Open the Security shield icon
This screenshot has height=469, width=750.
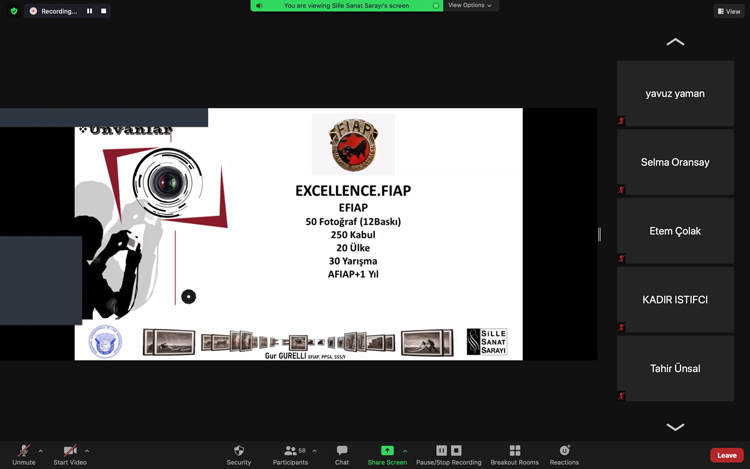(238, 451)
